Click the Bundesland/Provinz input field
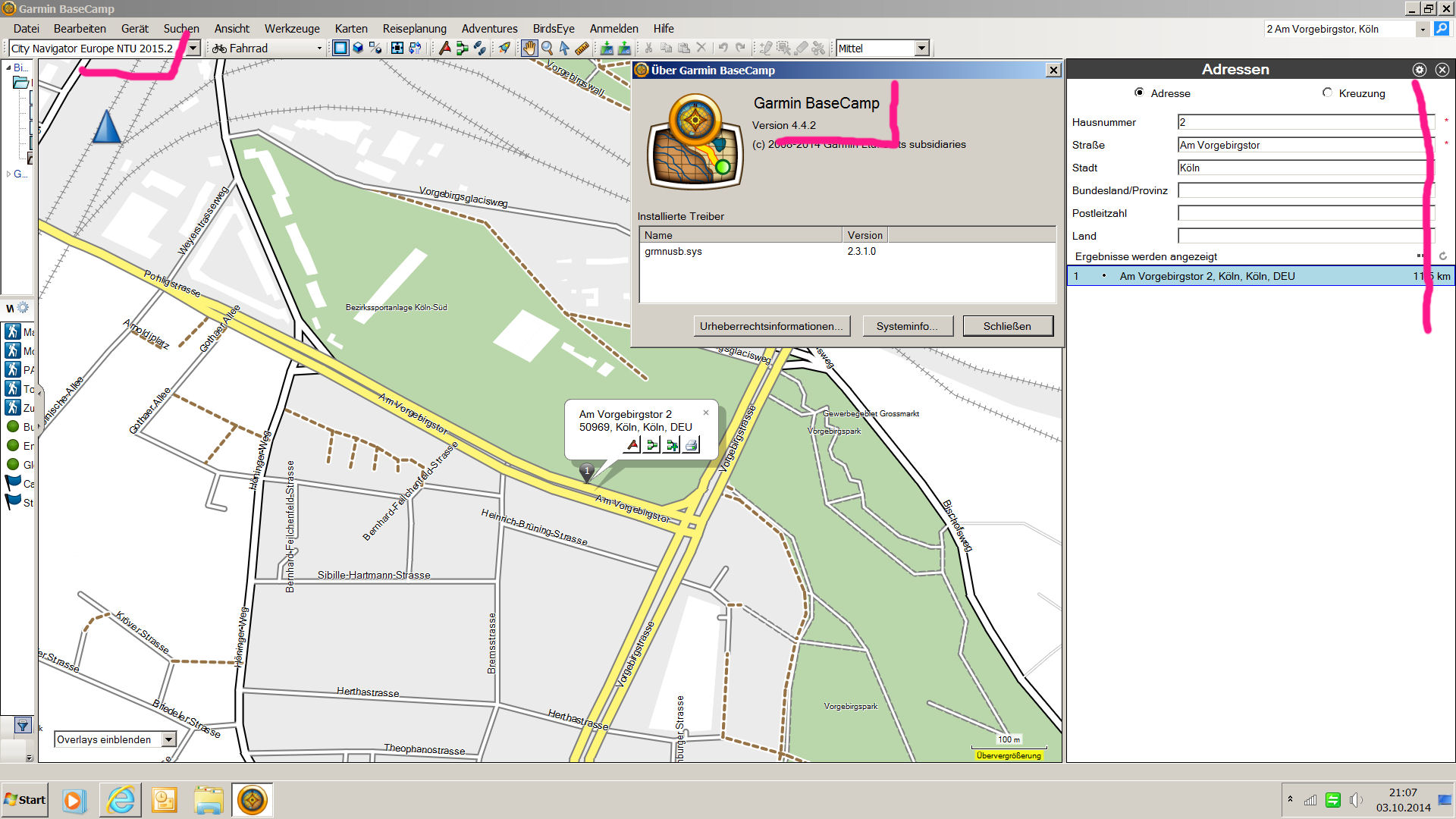 pos(1306,190)
